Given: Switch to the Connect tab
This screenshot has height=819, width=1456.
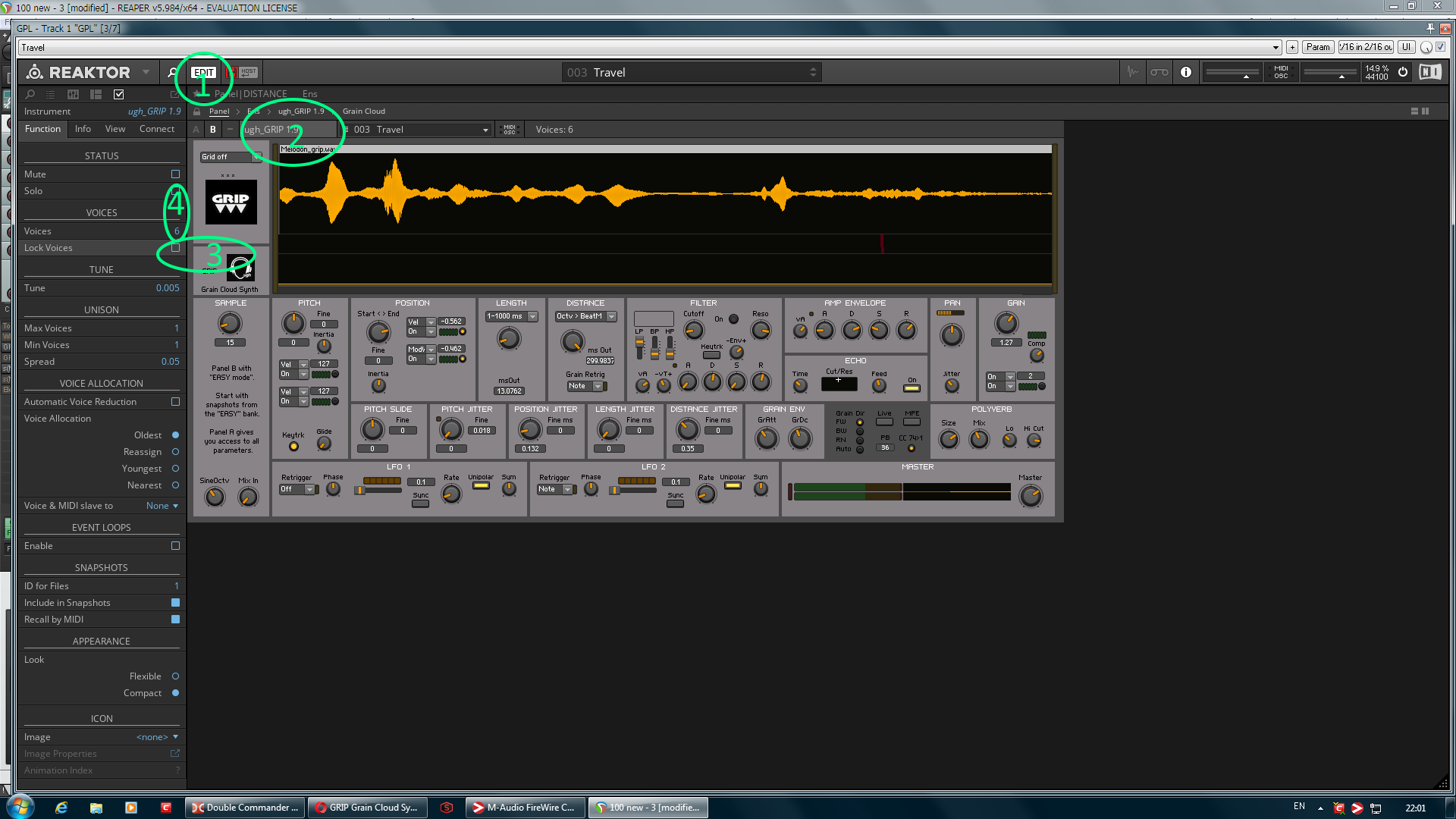Looking at the screenshot, I should [x=156, y=129].
